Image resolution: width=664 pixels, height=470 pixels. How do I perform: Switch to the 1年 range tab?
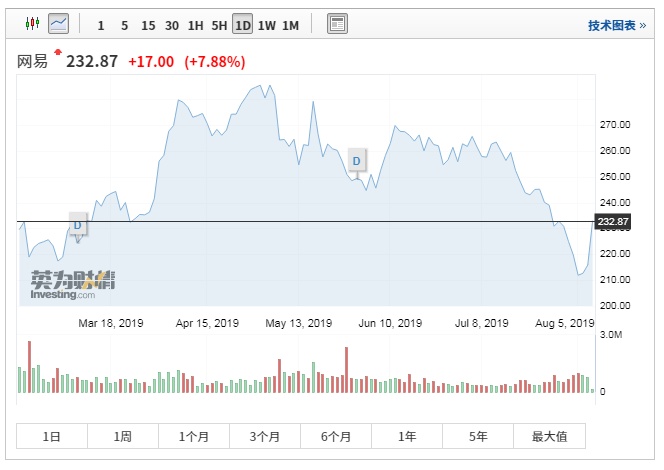coord(407,436)
